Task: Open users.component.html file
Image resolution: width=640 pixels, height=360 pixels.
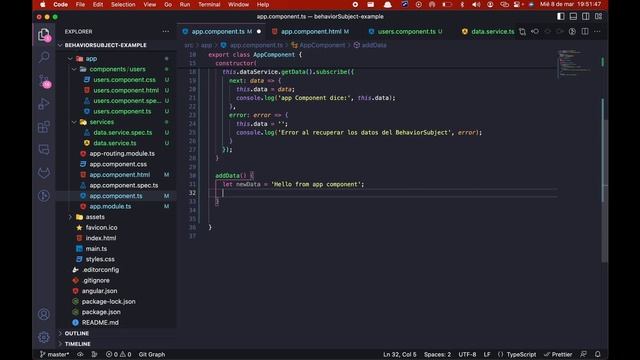Action: click(x=126, y=91)
